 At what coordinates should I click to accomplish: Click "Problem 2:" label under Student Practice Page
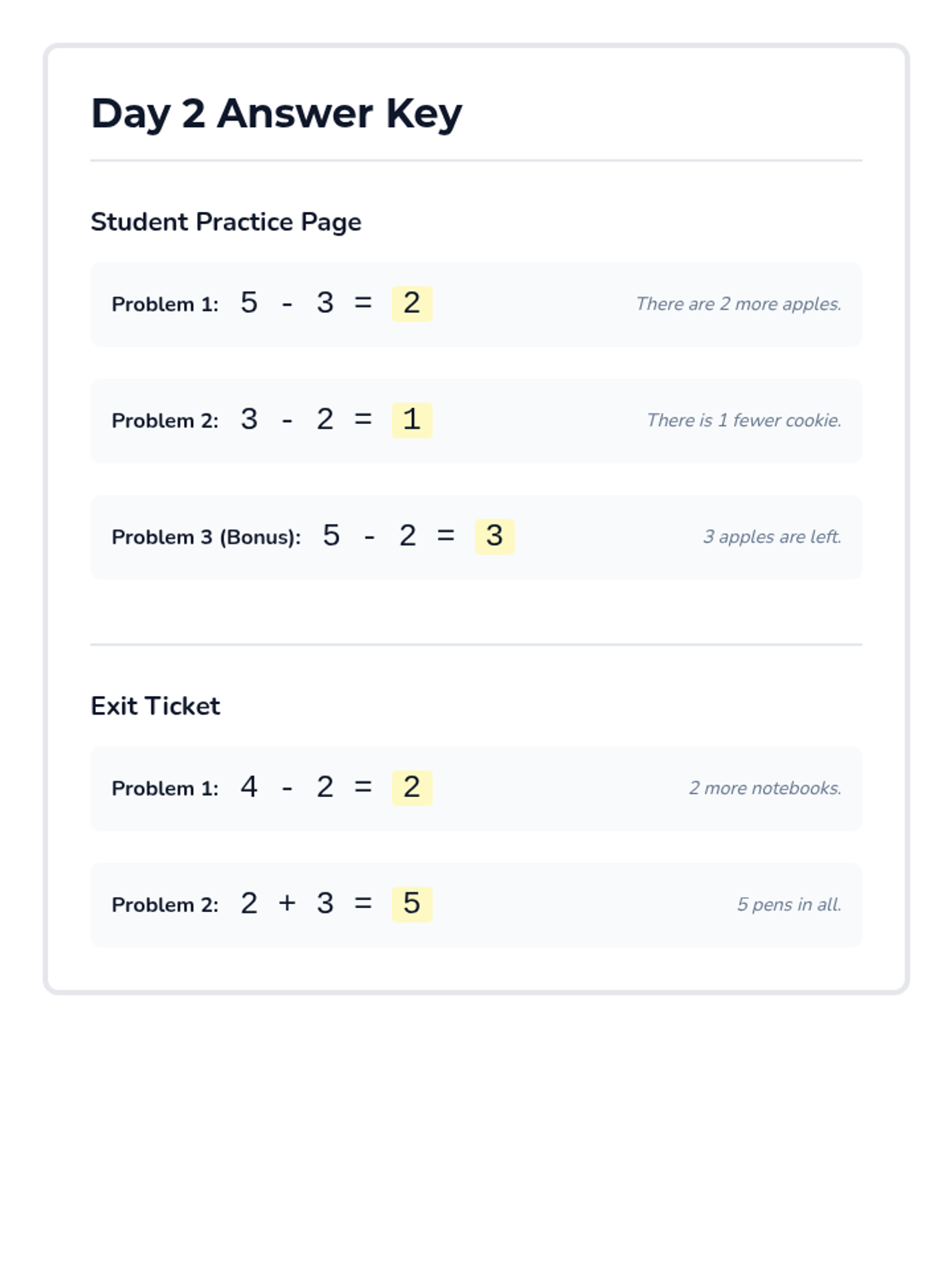tap(165, 421)
